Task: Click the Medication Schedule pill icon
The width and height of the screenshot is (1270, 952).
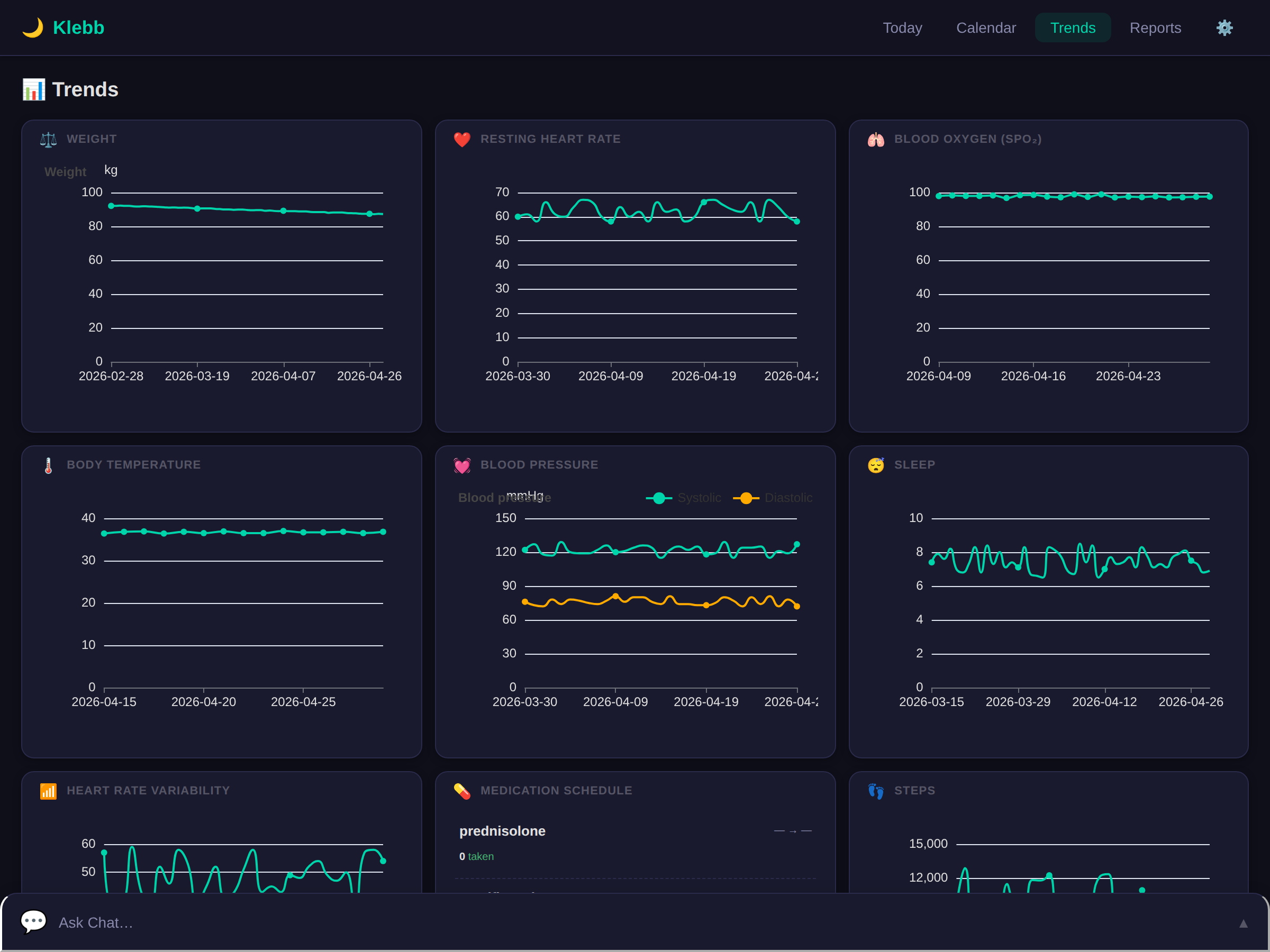Action: point(462,791)
